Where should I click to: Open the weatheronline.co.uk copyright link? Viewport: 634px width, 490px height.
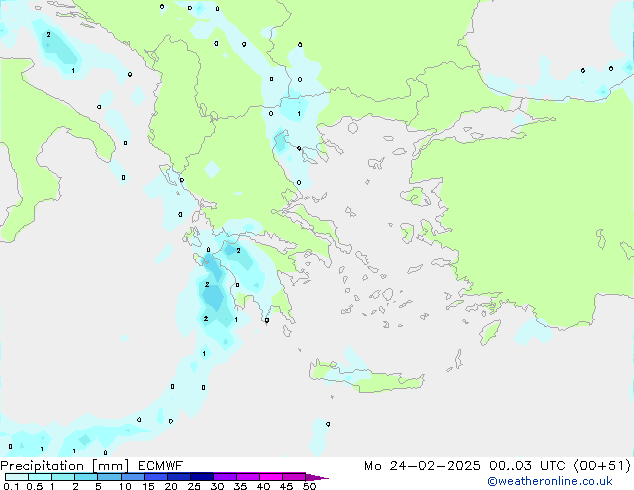(x=550, y=481)
